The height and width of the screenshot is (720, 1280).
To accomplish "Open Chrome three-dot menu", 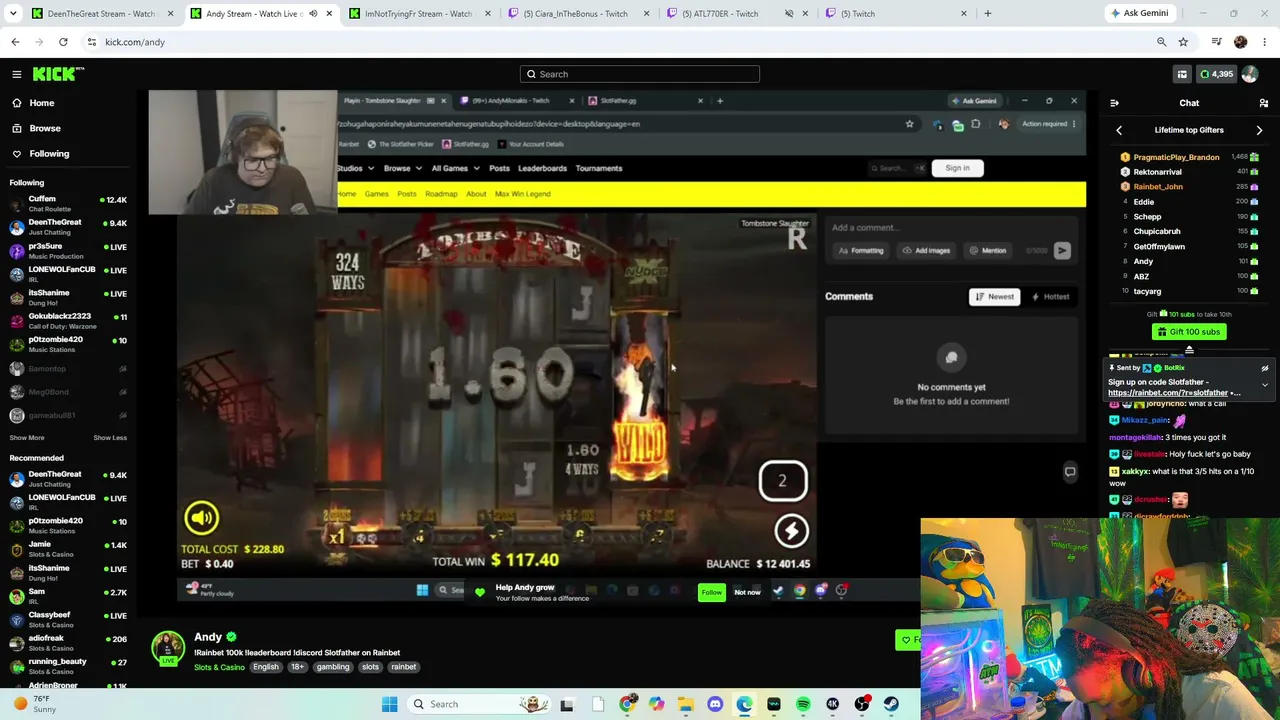I will tap(1265, 42).
